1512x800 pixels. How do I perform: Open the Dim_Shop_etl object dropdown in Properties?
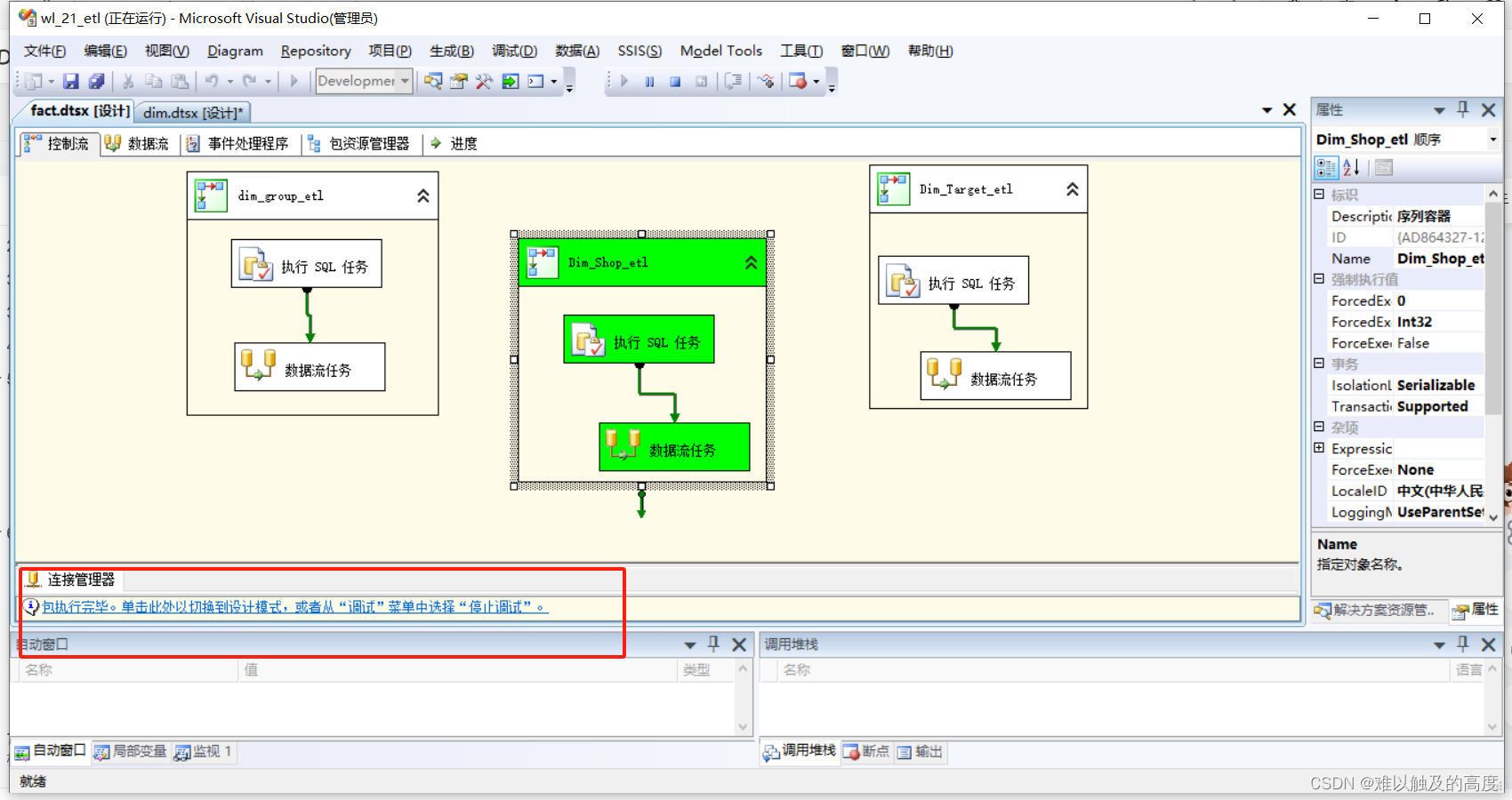[1492, 140]
